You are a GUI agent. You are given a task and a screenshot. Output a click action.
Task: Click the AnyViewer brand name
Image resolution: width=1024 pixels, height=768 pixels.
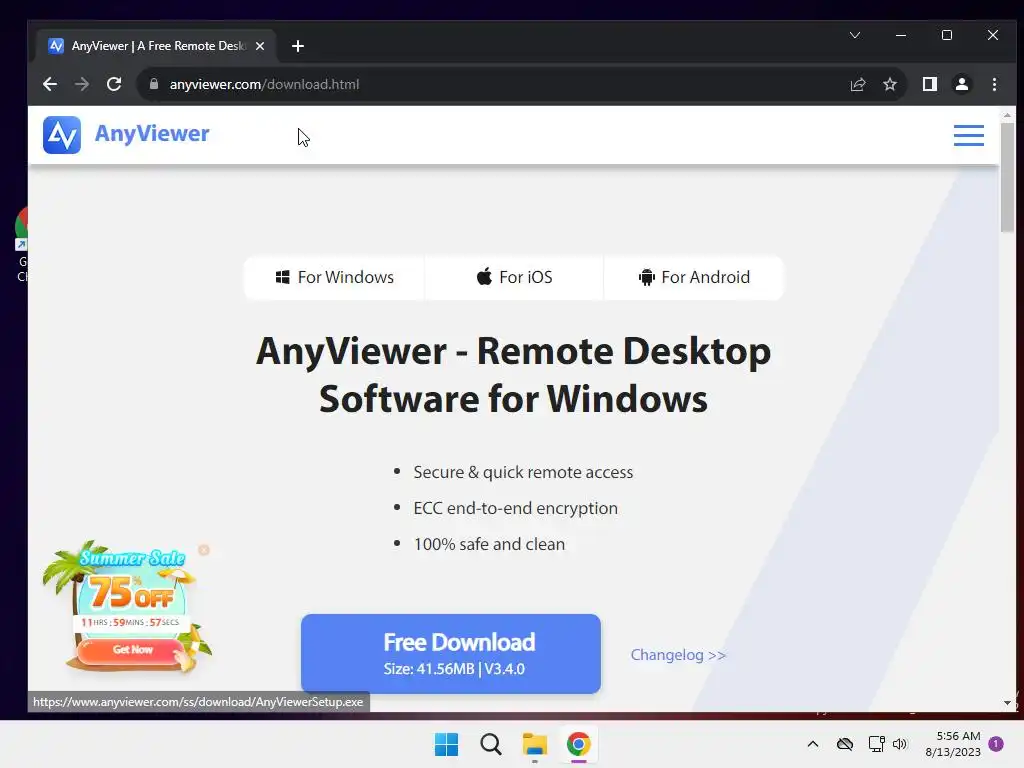152,133
